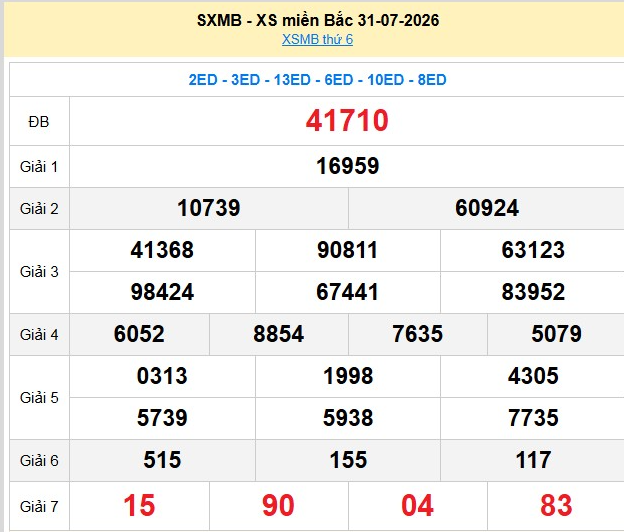
Task: Select the number 41368
Action: 162,250
